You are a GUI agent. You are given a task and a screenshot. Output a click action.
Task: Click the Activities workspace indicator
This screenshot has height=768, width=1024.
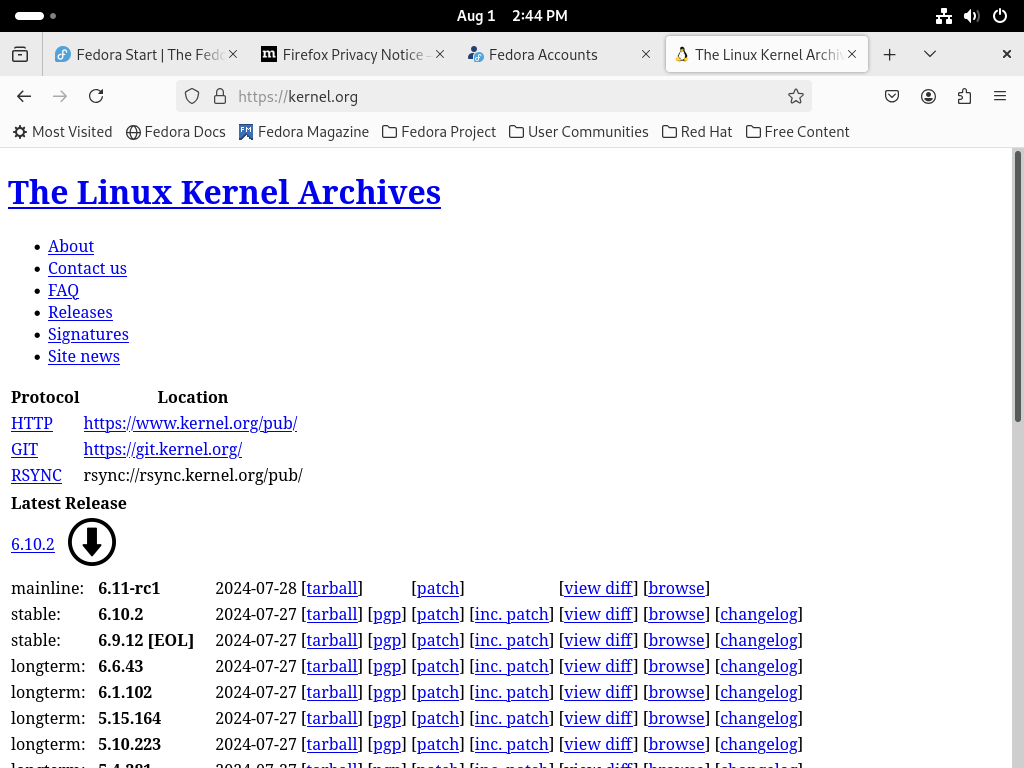tap(35, 16)
